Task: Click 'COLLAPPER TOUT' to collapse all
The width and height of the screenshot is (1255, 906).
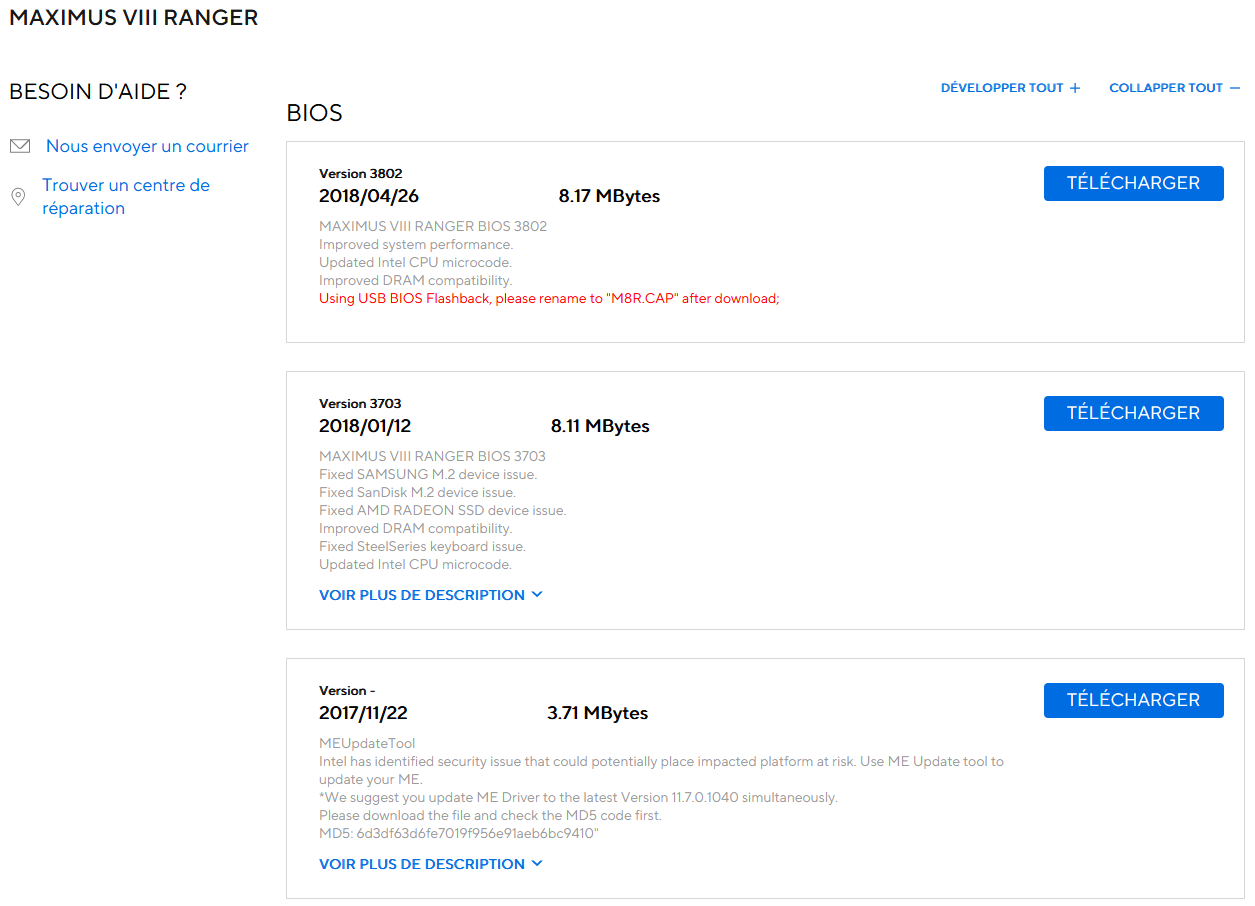Action: click(1174, 88)
